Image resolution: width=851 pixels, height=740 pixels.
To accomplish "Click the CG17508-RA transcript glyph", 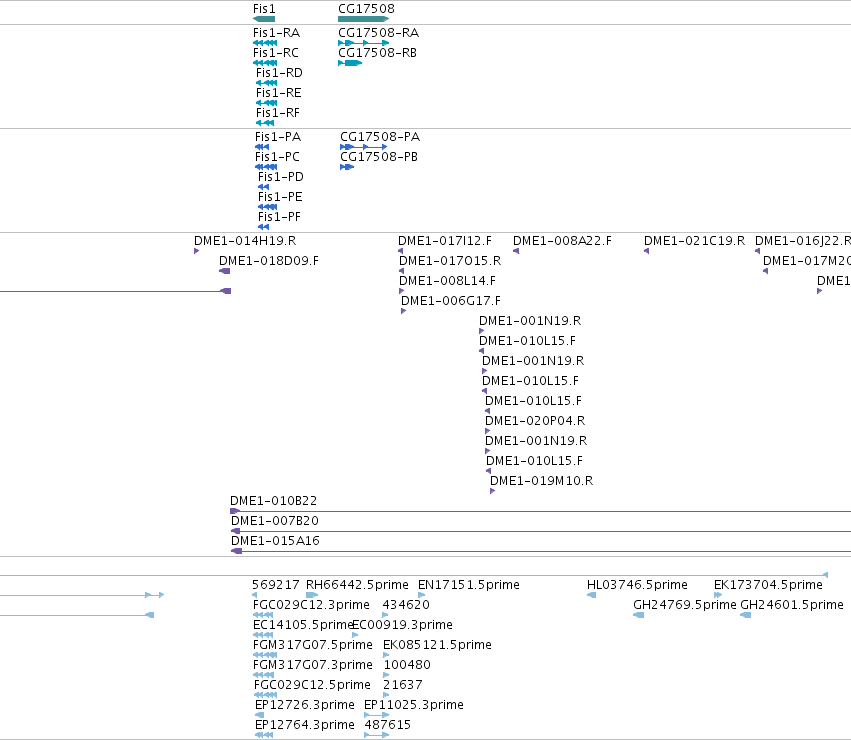I will pos(363,43).
